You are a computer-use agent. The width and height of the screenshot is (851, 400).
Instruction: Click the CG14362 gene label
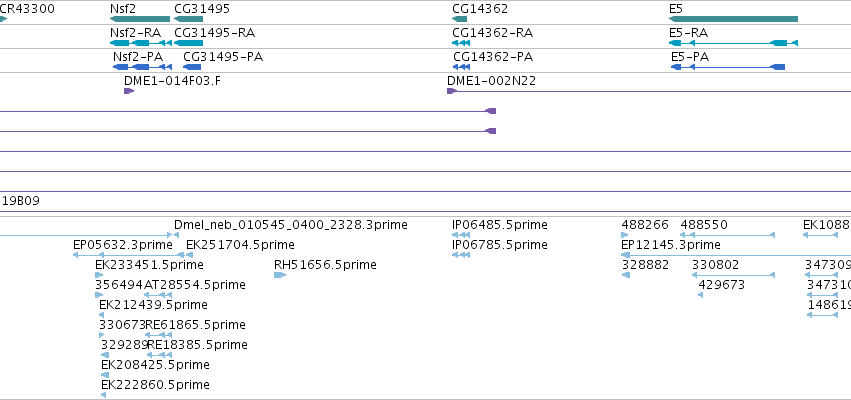480,9
